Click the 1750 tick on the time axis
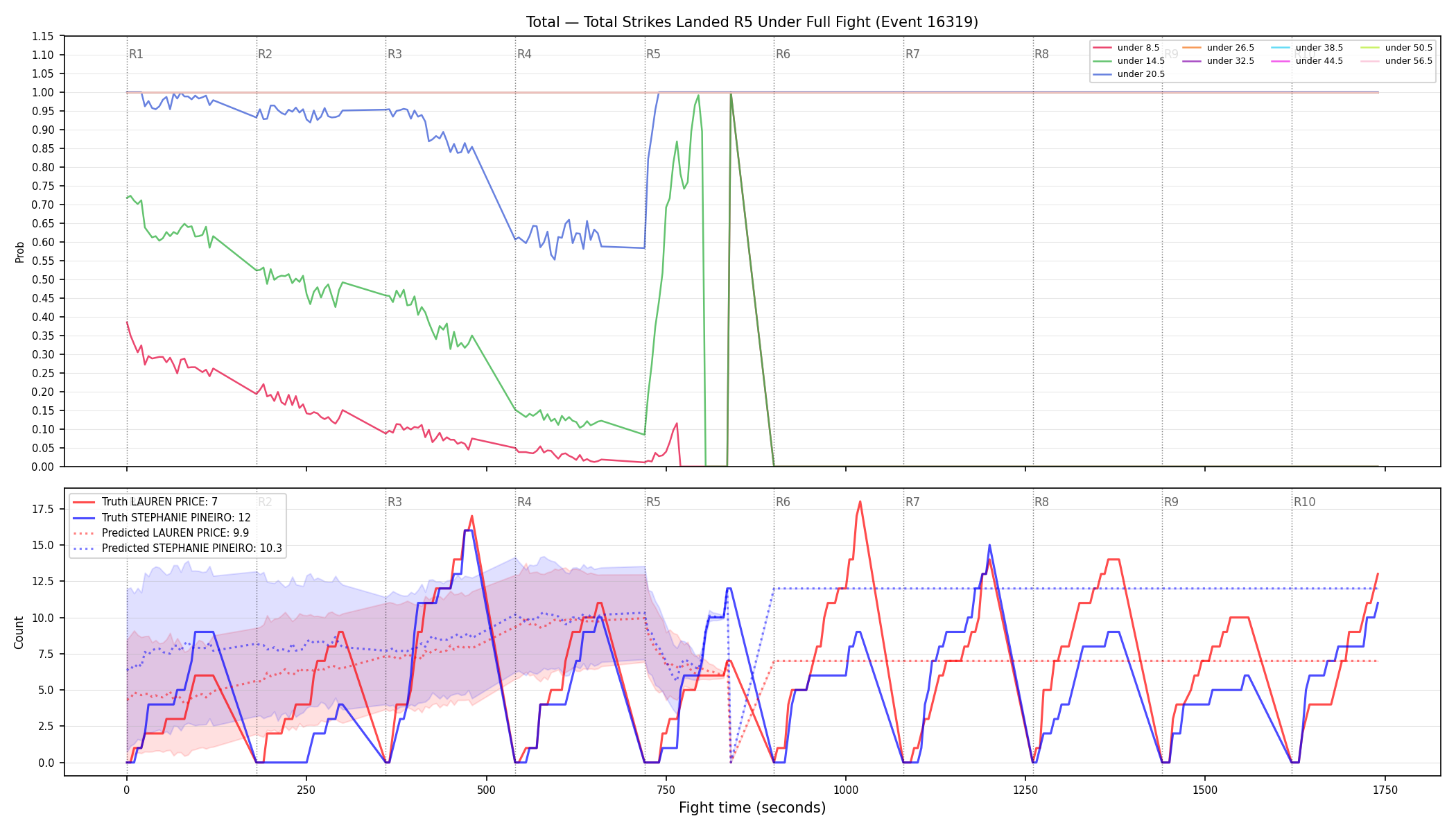The height and width of the screenshot is (832, 1456). point(1385,790)
